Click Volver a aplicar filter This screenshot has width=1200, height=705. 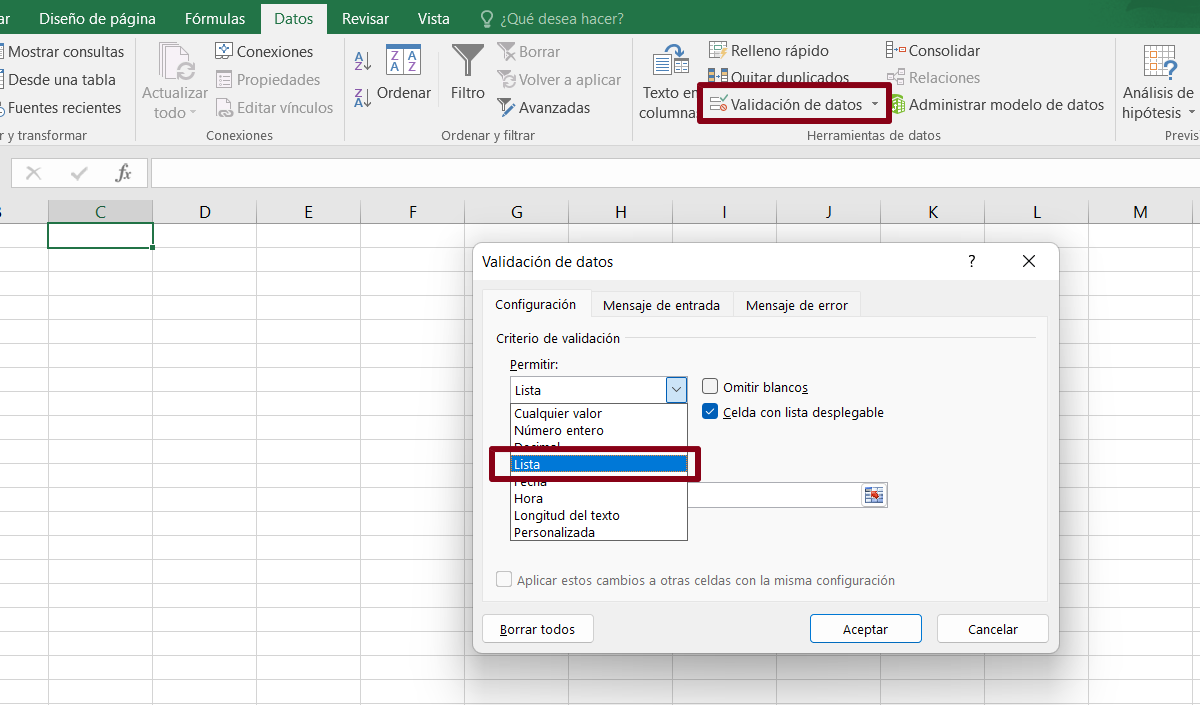[x=559, y=80]
